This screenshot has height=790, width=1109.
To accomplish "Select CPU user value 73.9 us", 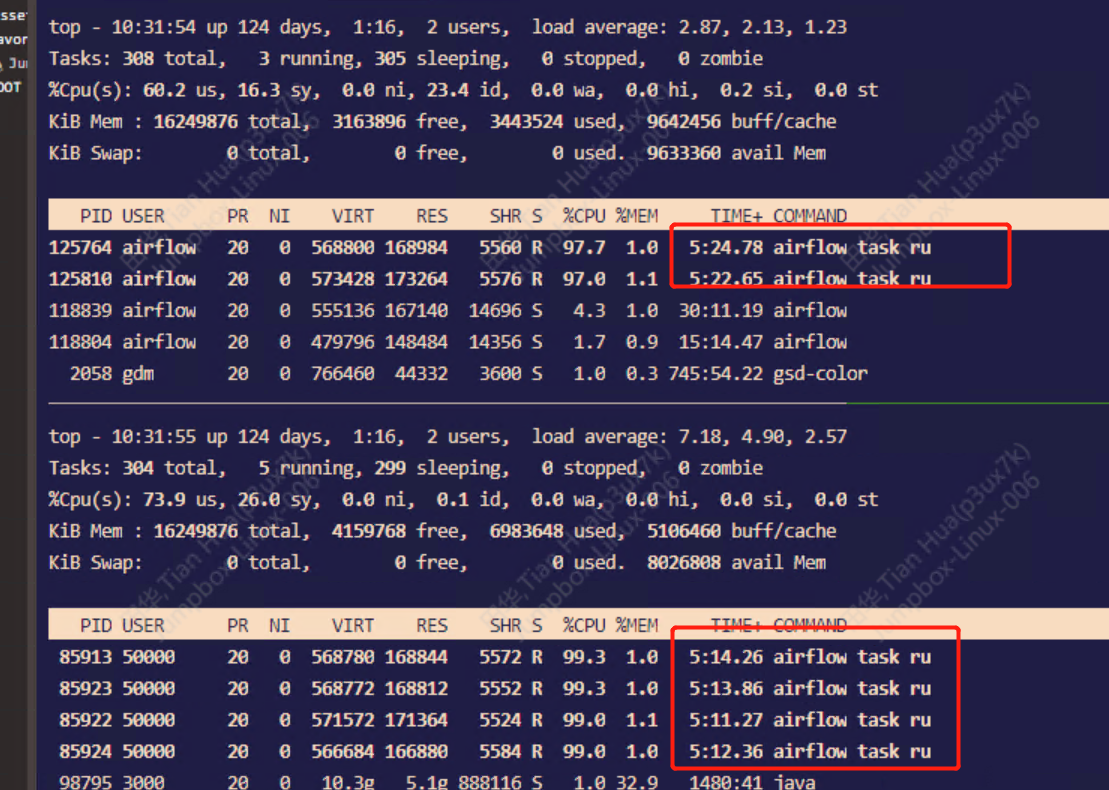I will click(180, 499).
